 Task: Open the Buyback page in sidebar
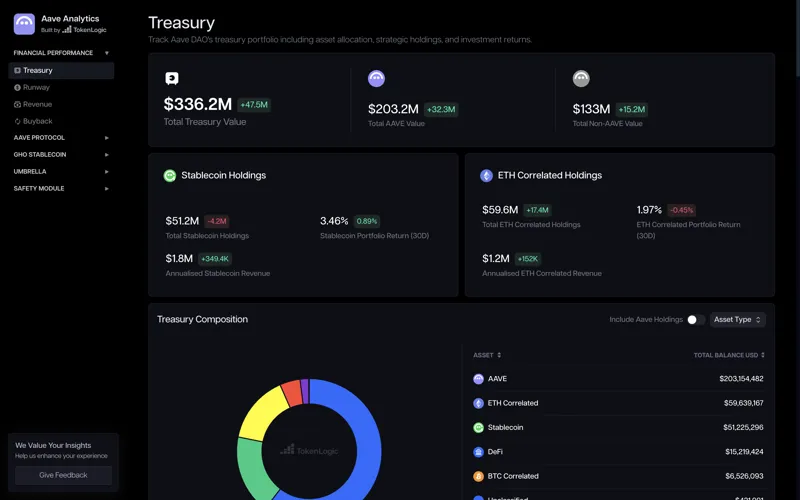61,121
